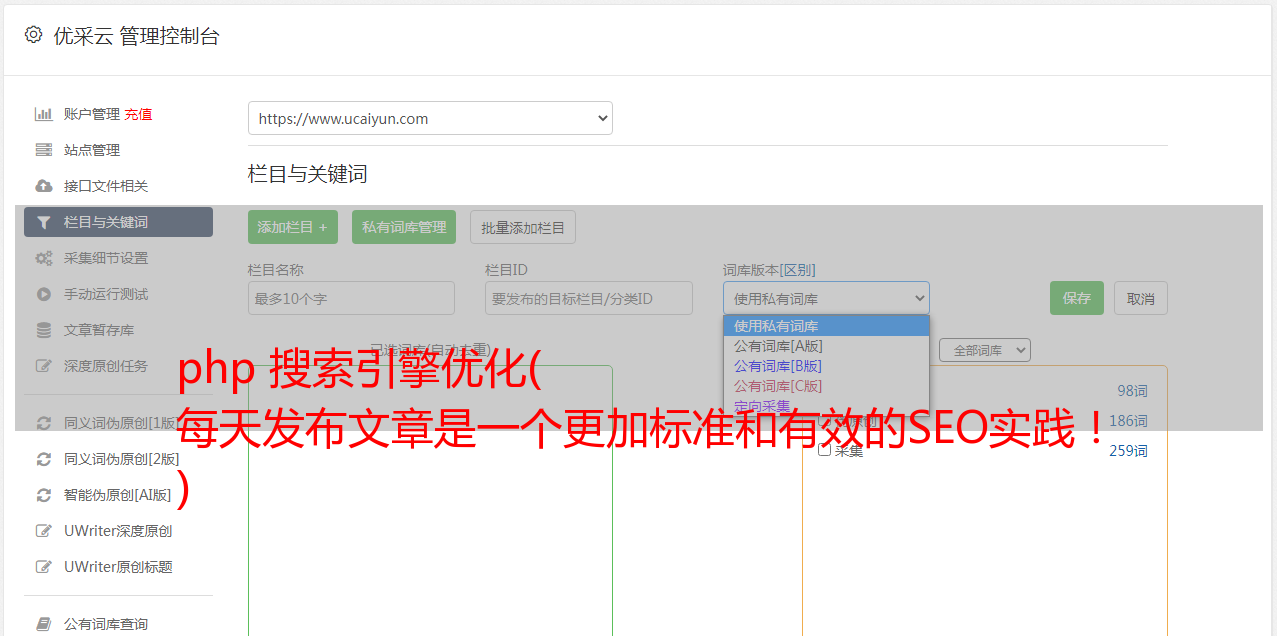The width and height of the screenshot is (1277, 636).
Task: Click the database icon beside 文章暂存库
Action: (43, 330)
